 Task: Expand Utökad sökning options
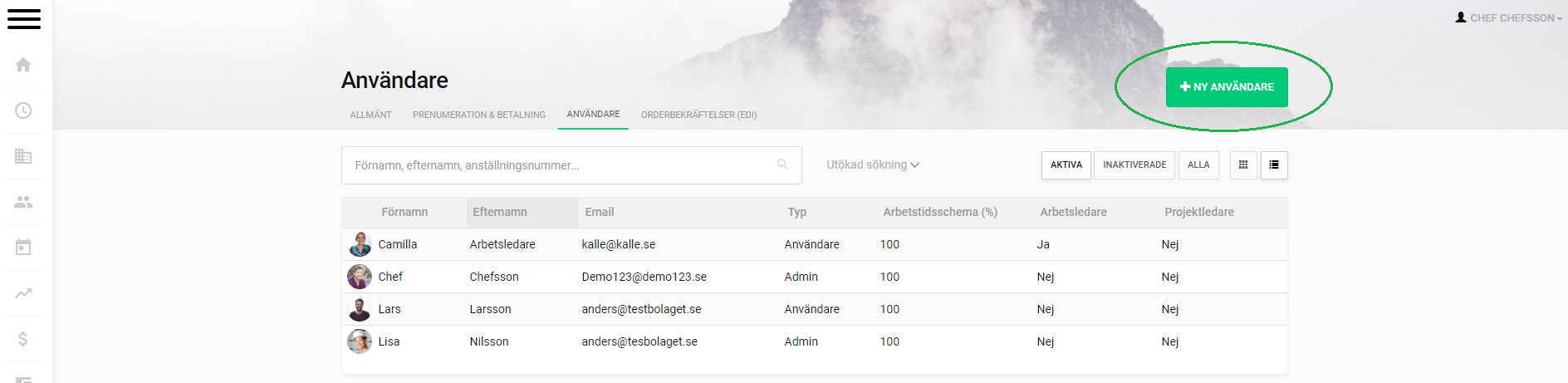pos(873,164)
